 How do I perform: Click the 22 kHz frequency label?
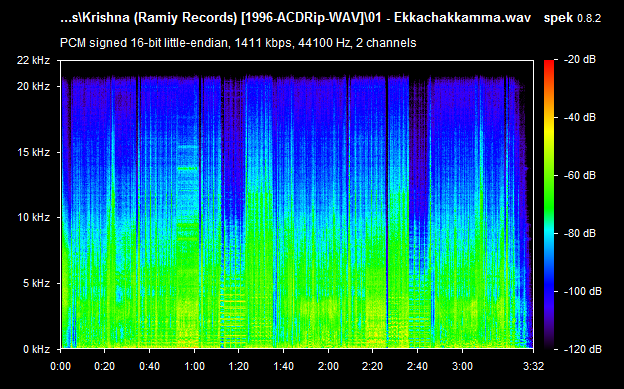point(33,61)
